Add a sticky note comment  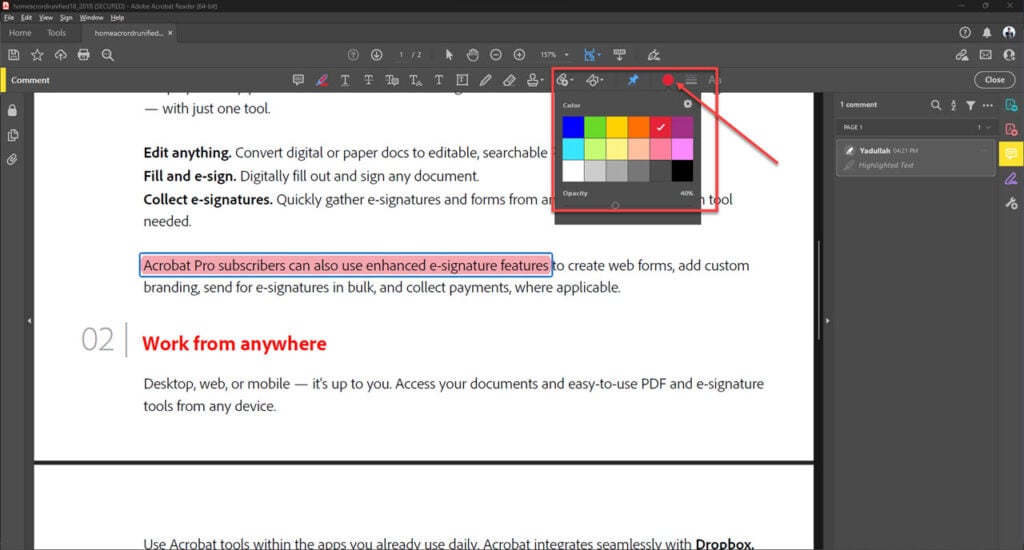click(298, 80)
